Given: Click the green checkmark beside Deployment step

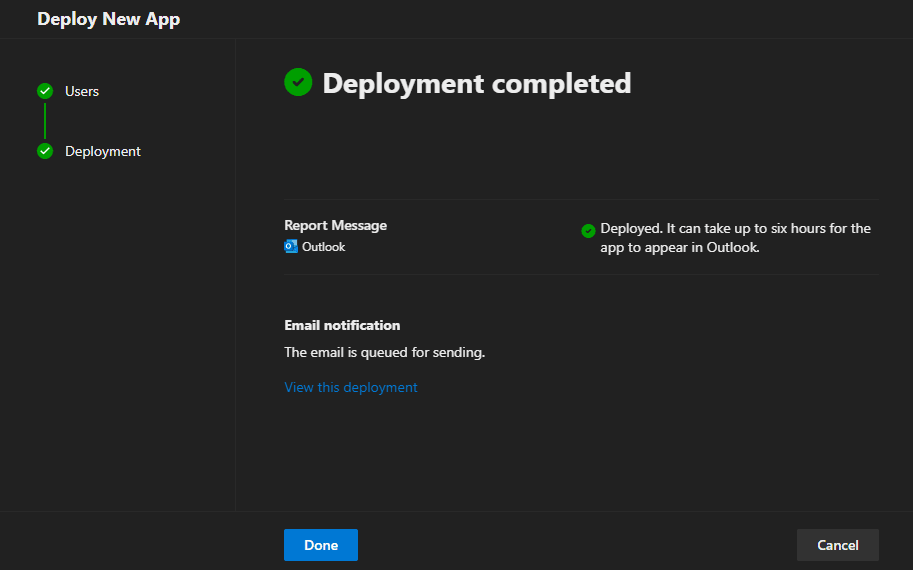Looking at the screenshot, I should coord(44,151).
